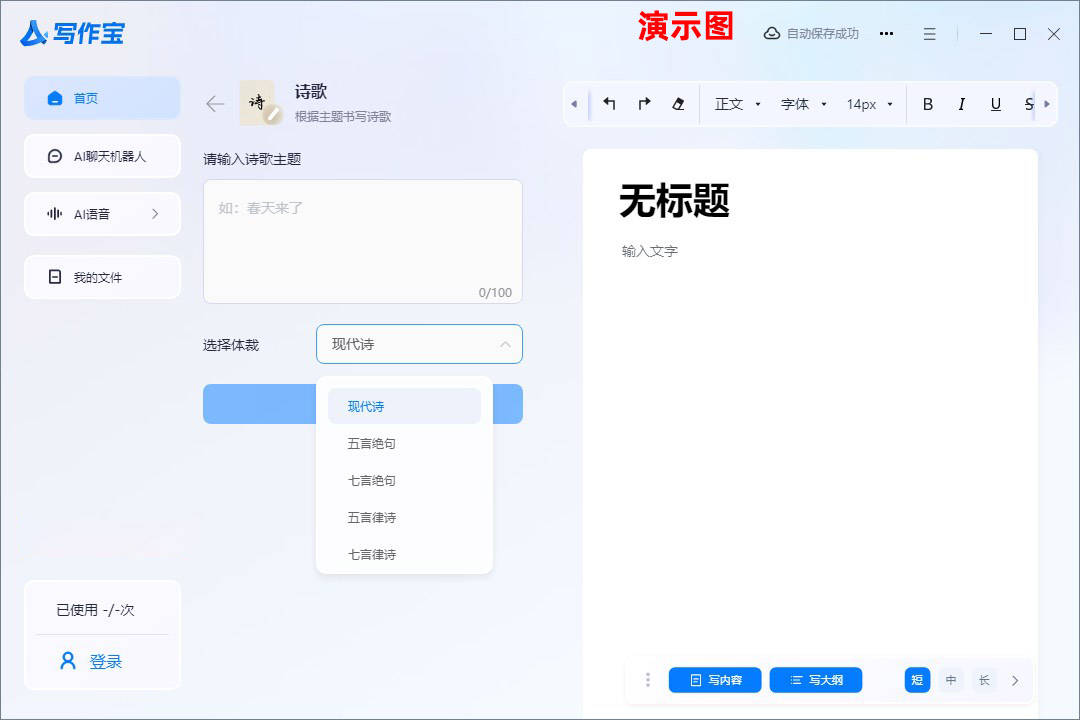Open 我的文件 from sidebar
The width and height of the screenshot is (1080, 720).
click(x=102, y=277)
